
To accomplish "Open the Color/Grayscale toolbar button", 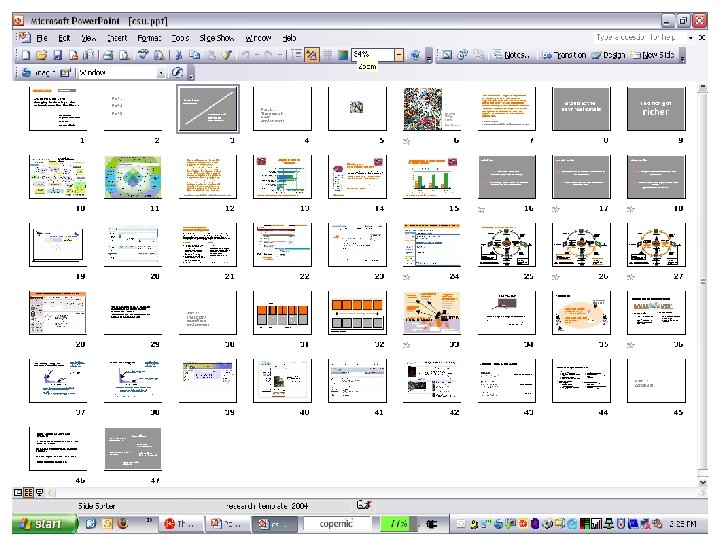I will click(343, 55).
